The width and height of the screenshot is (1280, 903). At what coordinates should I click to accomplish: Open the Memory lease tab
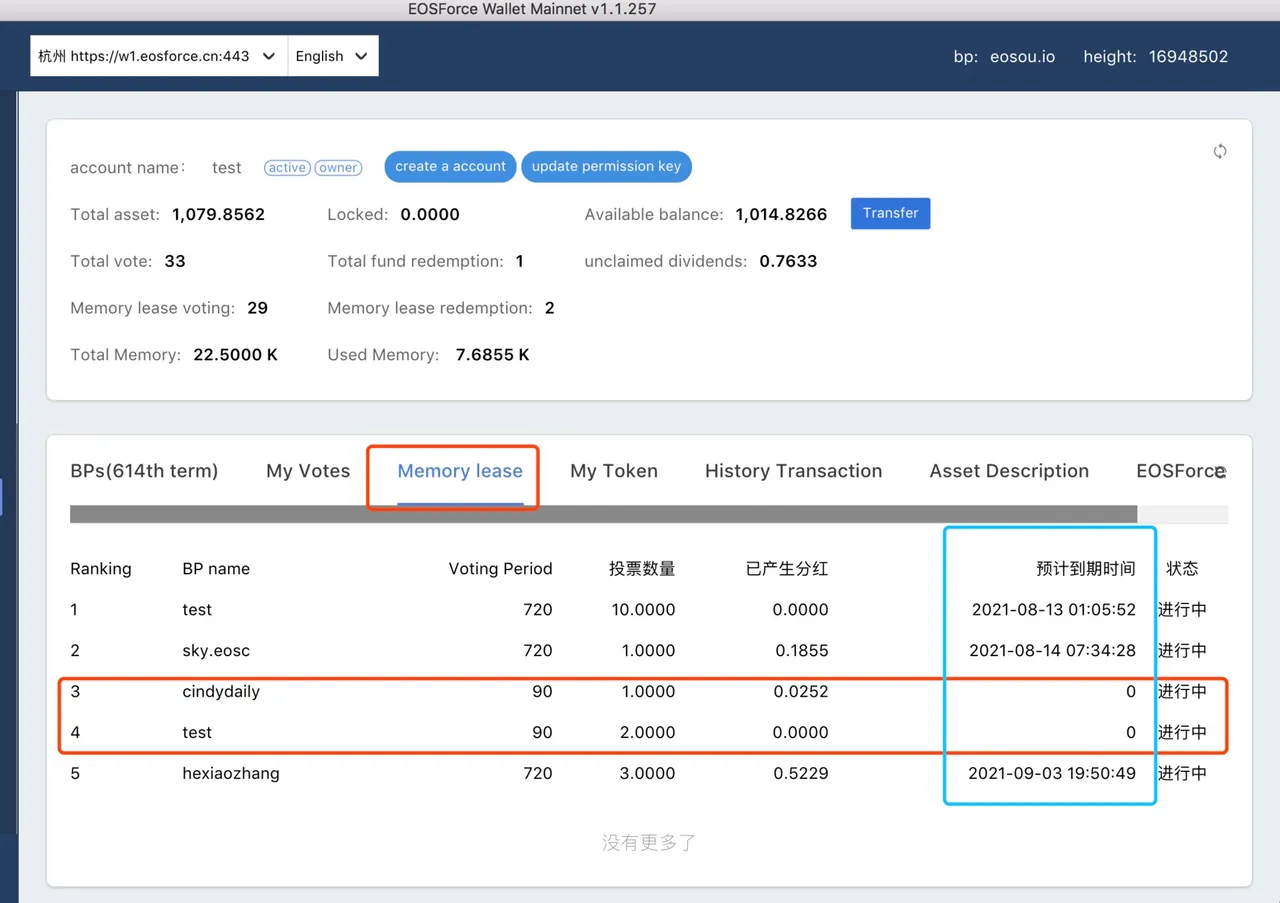tap(460, 471)
